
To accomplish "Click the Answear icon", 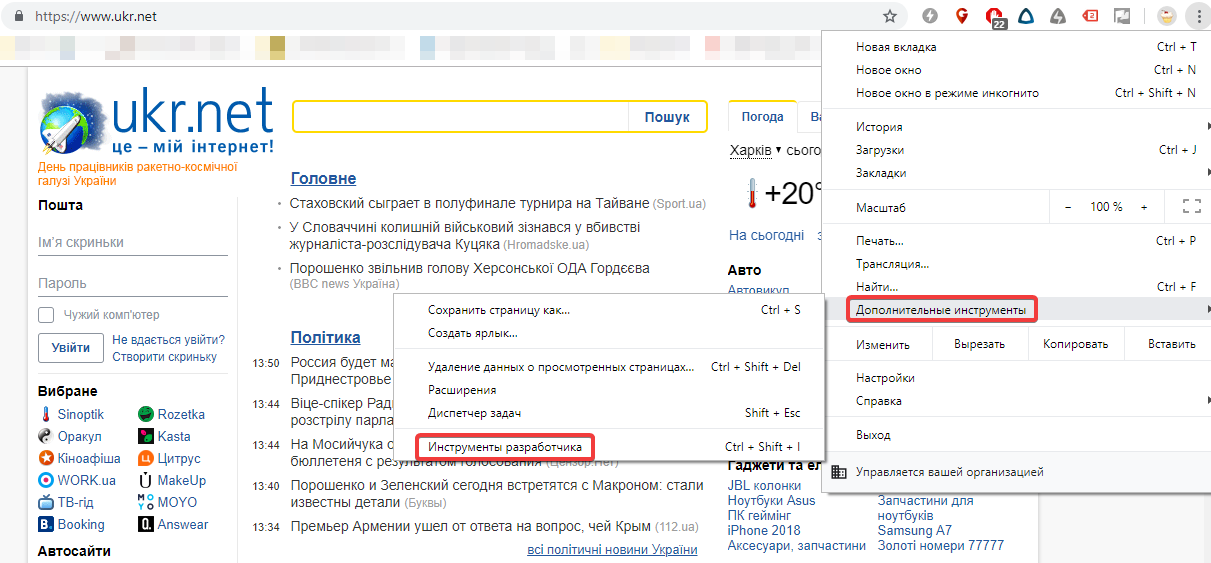I will 146,524.
